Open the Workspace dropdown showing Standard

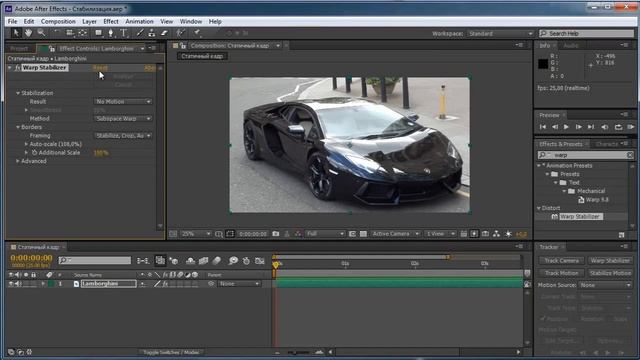(x=500, y=34)
